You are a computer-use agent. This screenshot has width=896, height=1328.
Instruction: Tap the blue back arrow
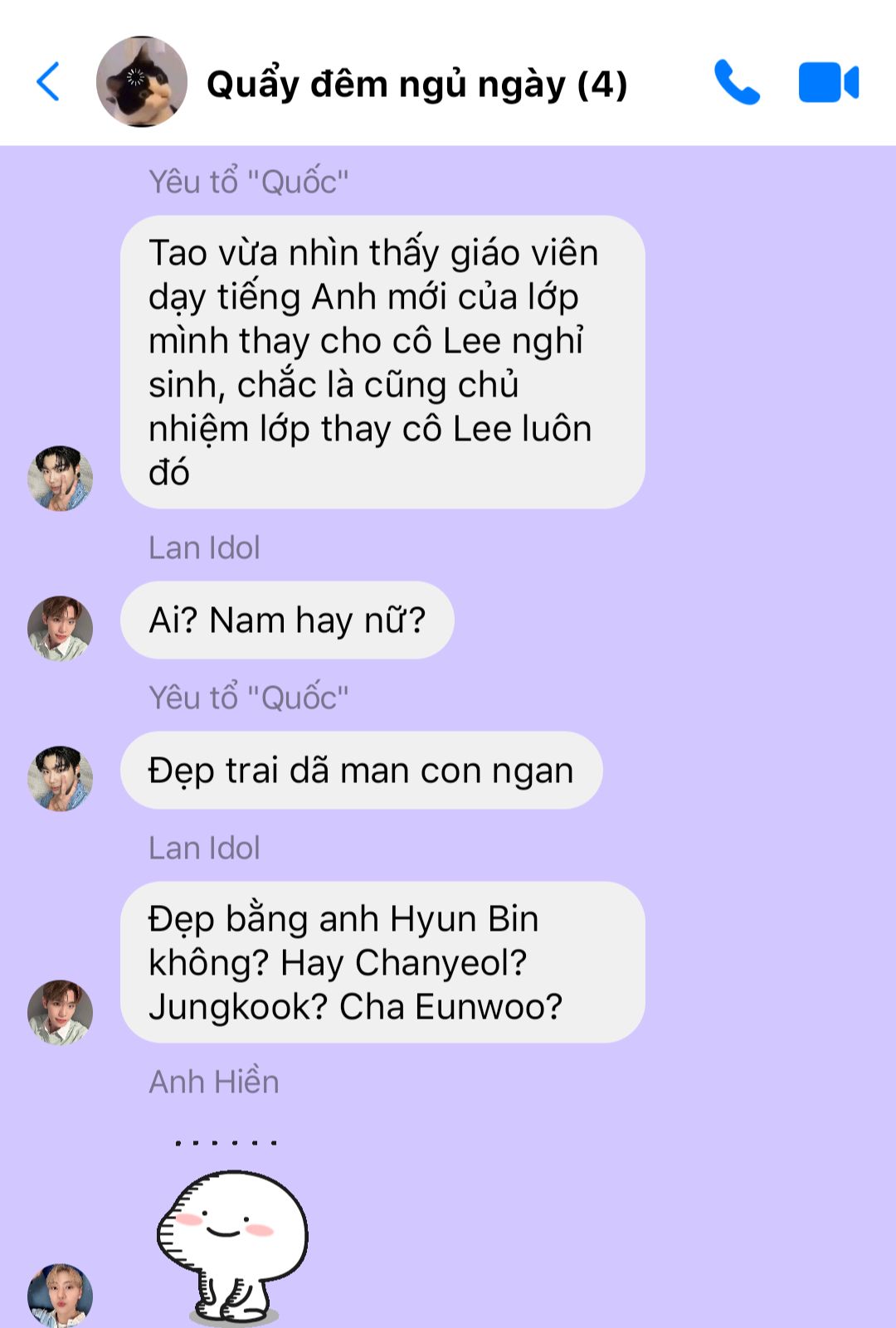click(48, 81)
